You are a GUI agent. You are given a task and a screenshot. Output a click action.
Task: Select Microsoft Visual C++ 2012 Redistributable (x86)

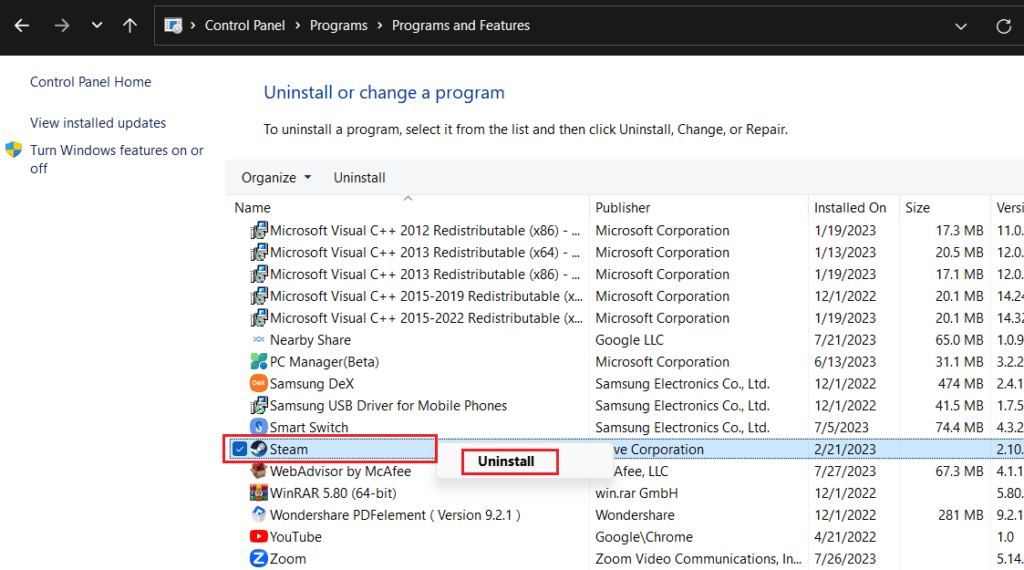424,230
